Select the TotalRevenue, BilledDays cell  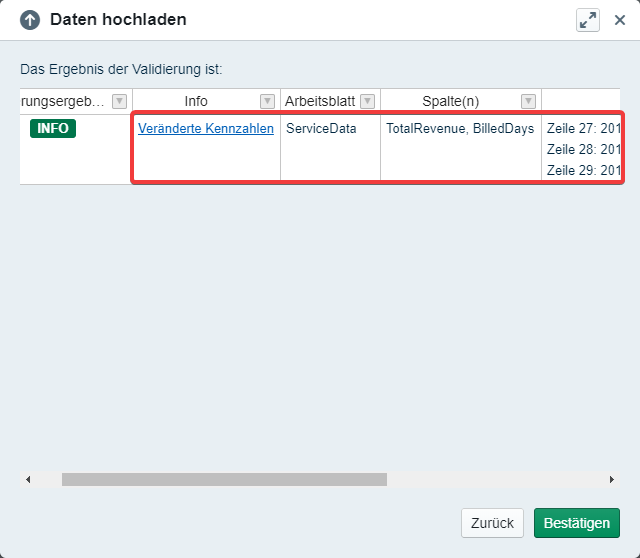click(x=460, y=129)
